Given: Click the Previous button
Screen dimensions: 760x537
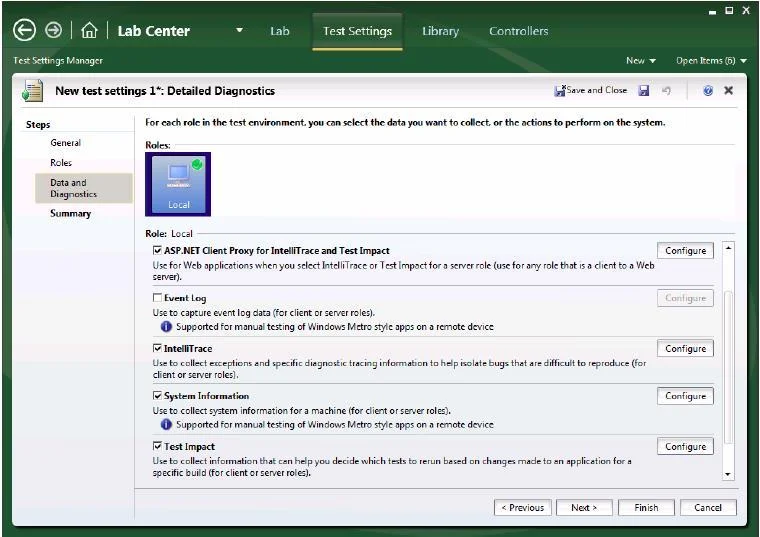Looking at the screenshot, I should click(x=522, y=507).
